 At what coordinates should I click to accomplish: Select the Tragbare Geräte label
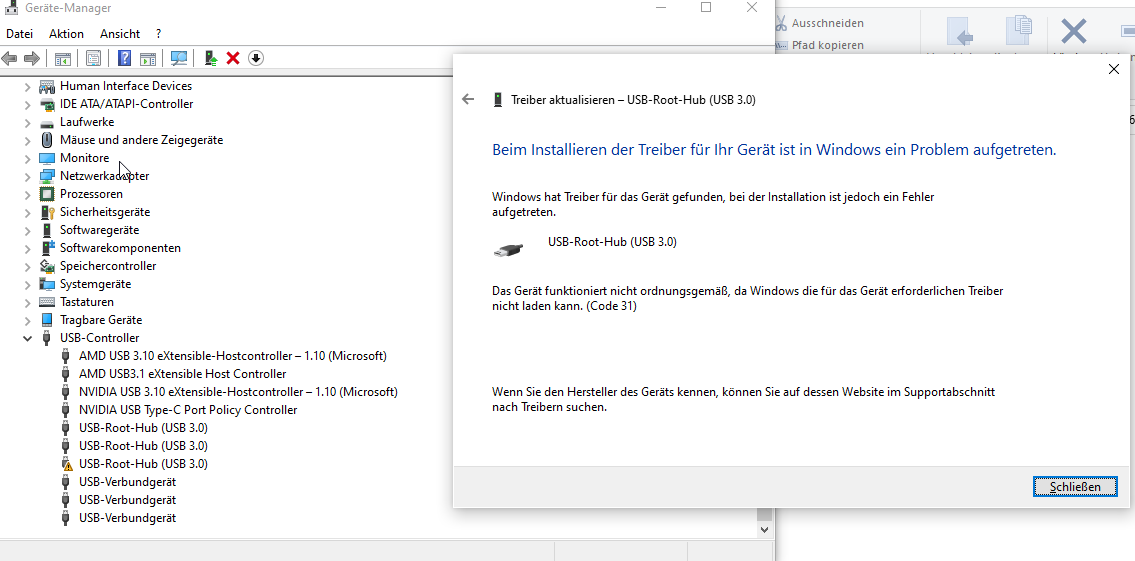point(101,320)
